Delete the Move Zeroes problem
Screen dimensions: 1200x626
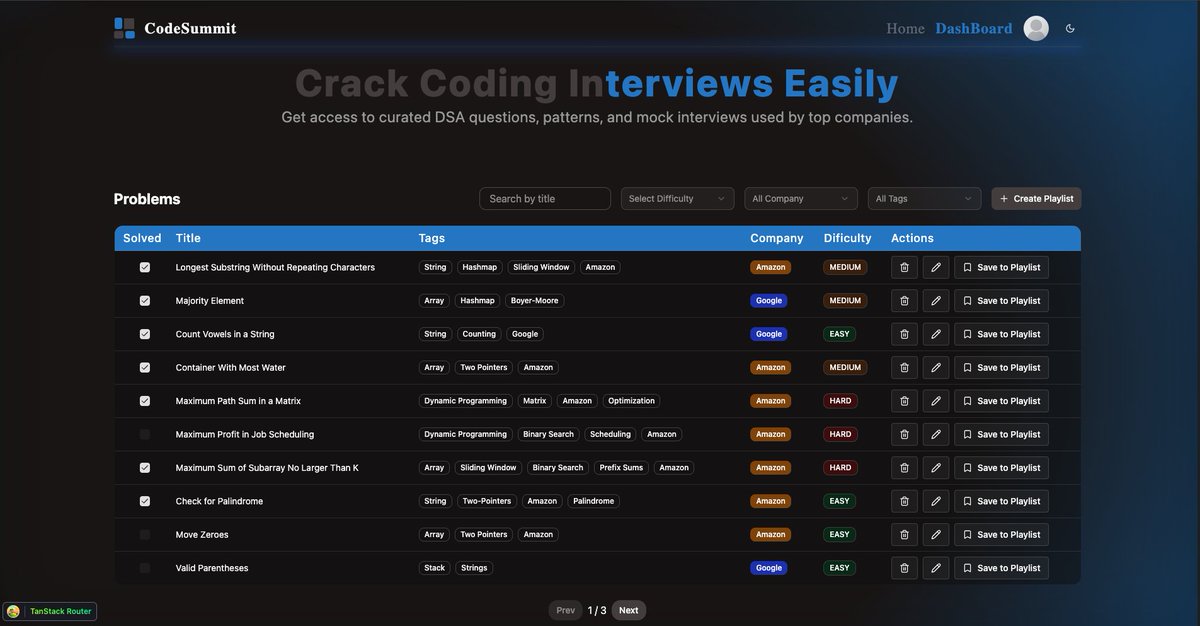[x=904, y=534]
